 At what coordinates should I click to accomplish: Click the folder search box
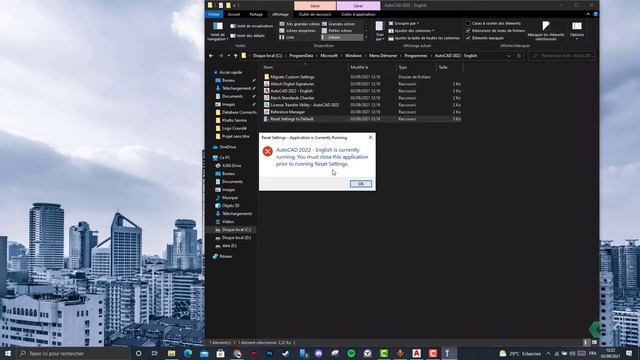pos(562,56)
